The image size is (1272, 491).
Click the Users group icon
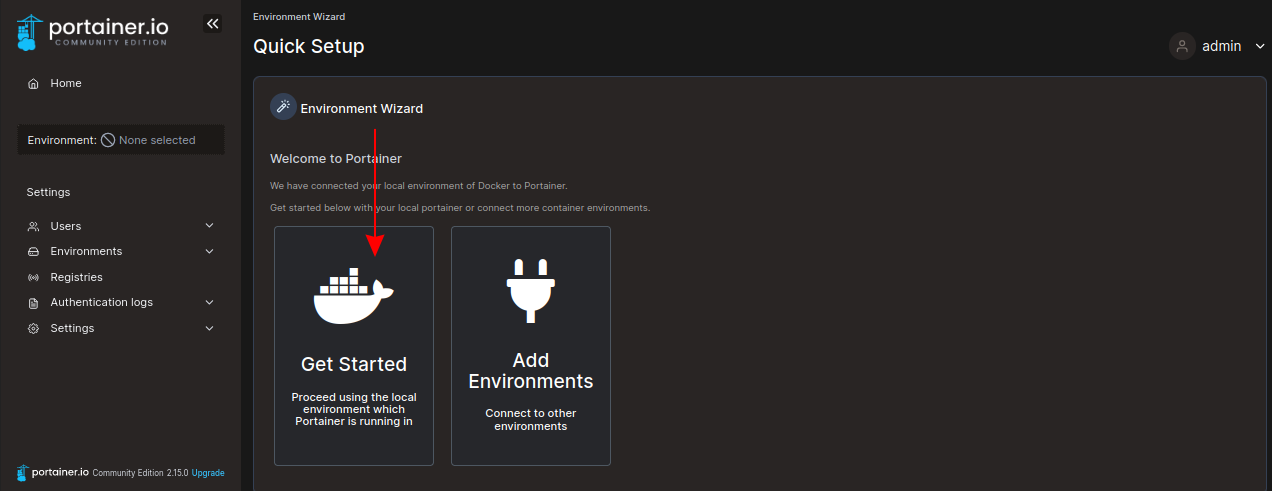pos(34,227)
